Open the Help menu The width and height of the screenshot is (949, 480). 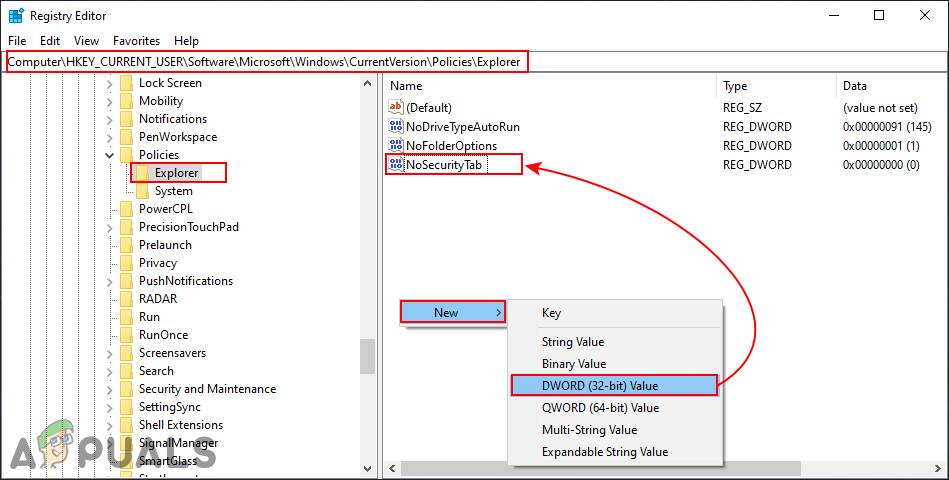(186, 41)
